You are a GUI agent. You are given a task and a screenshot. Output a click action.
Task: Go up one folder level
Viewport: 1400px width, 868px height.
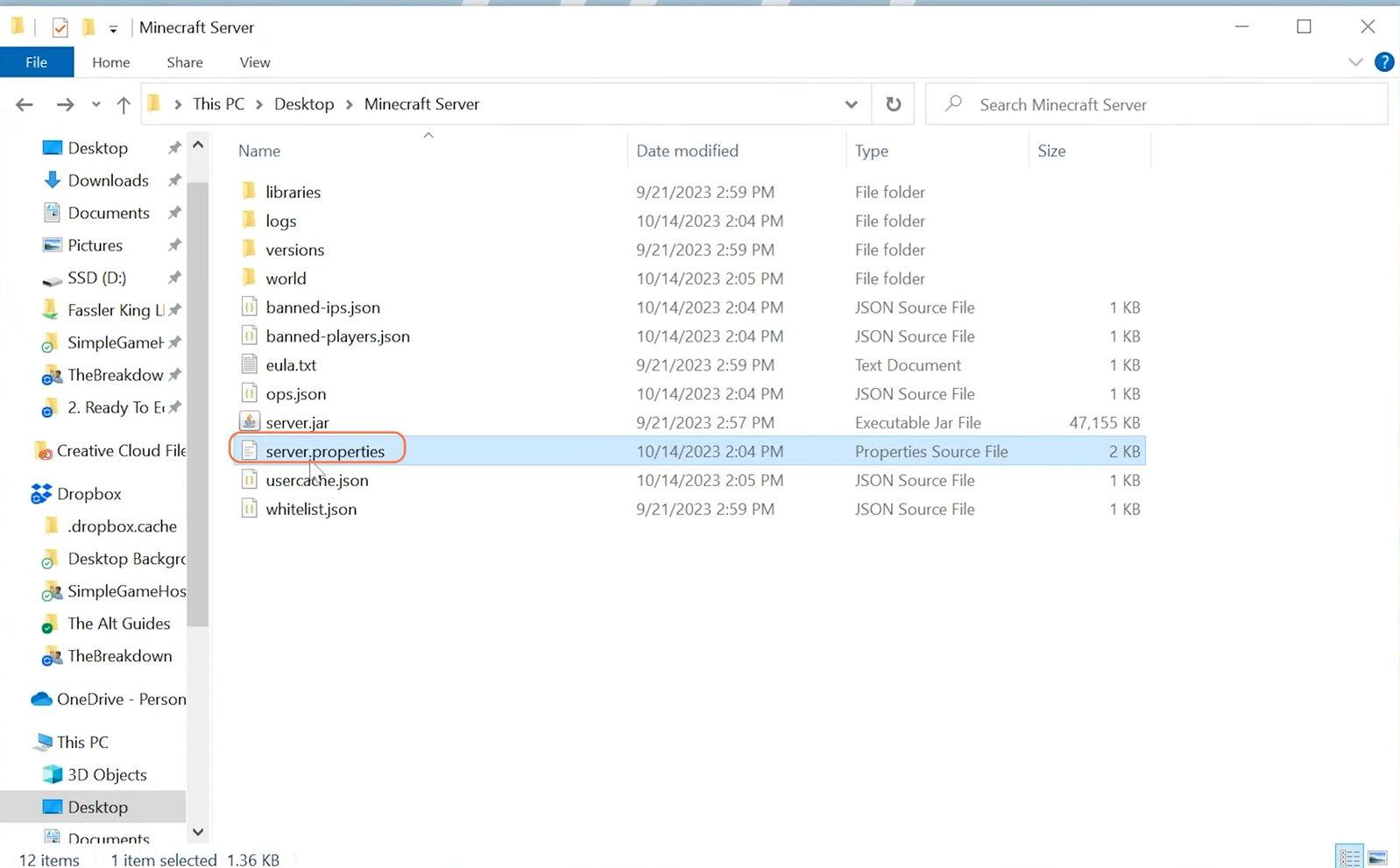pos(124,104)
